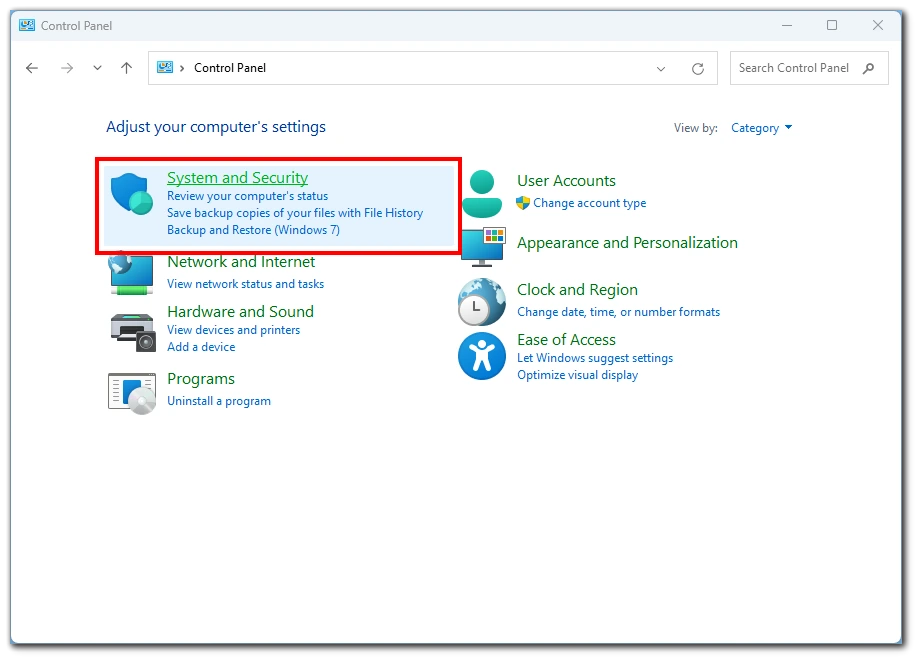The width and height of the screenshot is (920, 662).
Task: Click Uninstall a program
Action: [219, 401]
